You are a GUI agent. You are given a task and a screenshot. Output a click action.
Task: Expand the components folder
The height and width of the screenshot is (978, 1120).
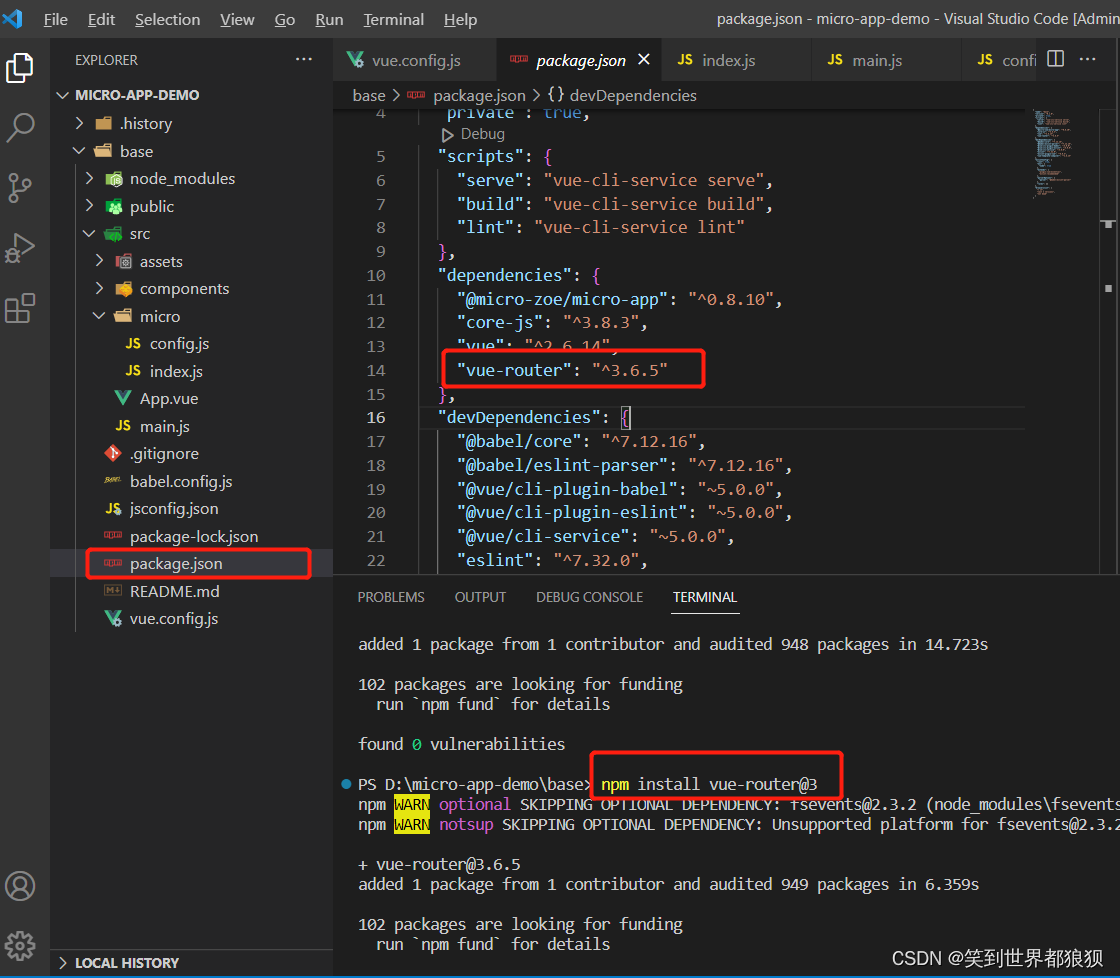(193, 289)
